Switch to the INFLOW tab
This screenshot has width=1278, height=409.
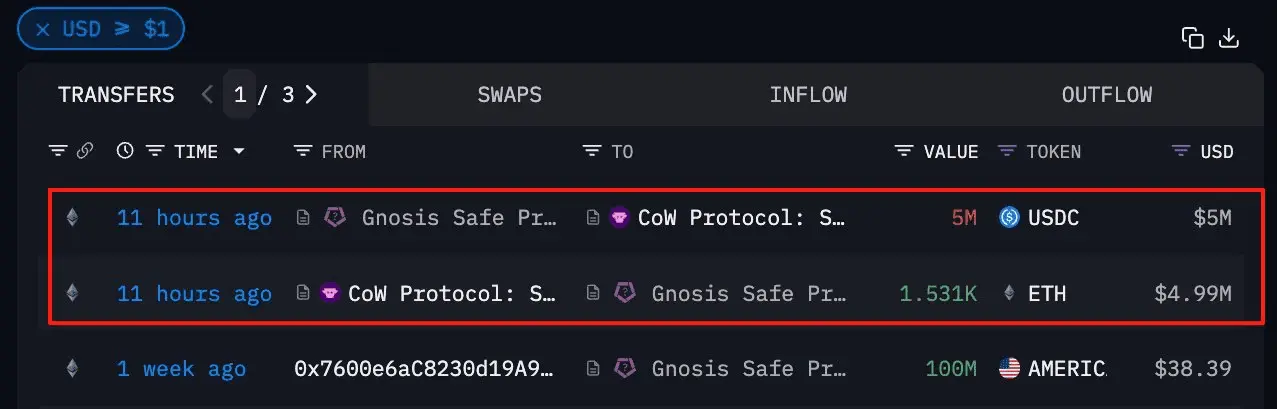coord(808,95)
